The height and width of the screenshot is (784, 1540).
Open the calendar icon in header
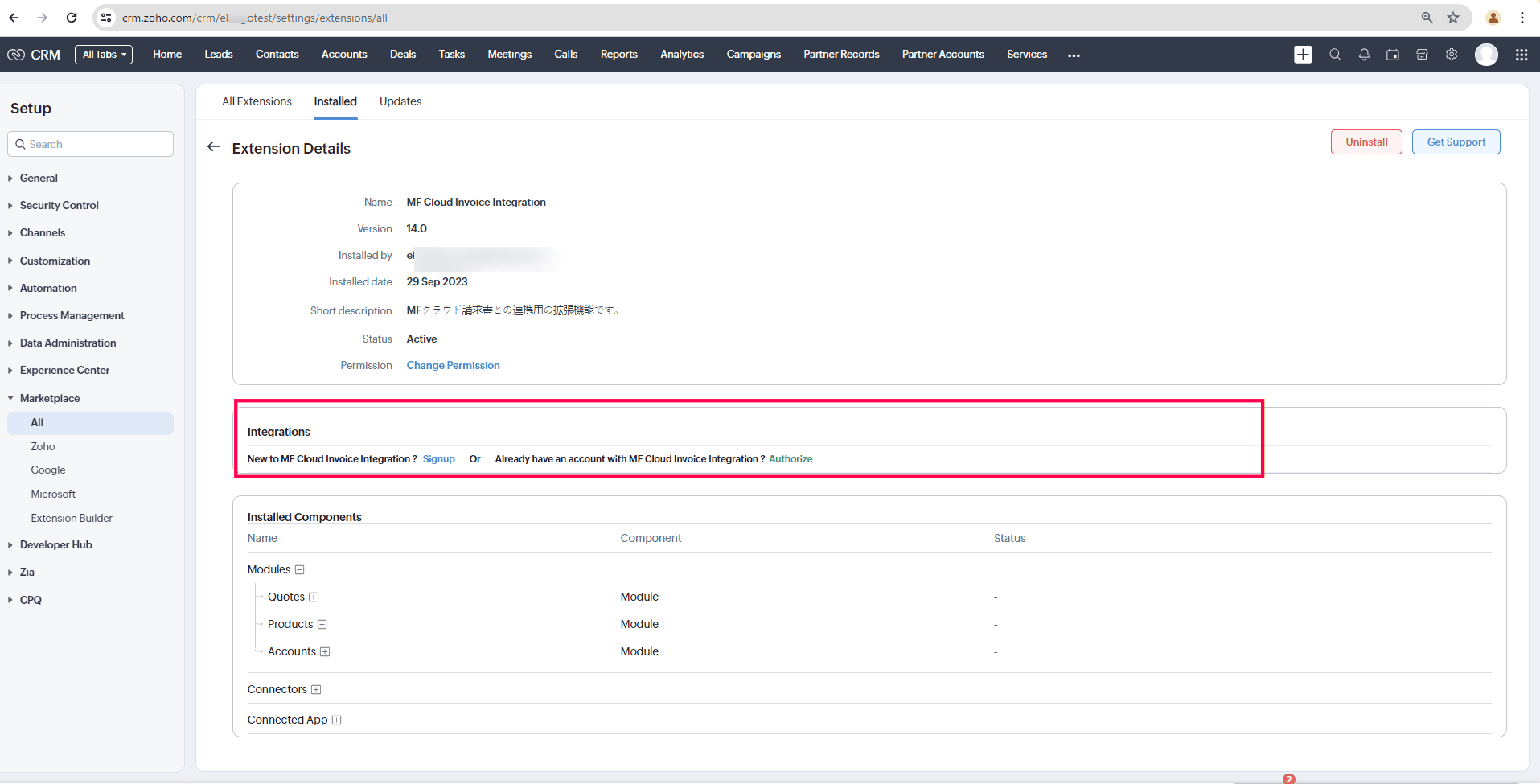pos(1393,55)
